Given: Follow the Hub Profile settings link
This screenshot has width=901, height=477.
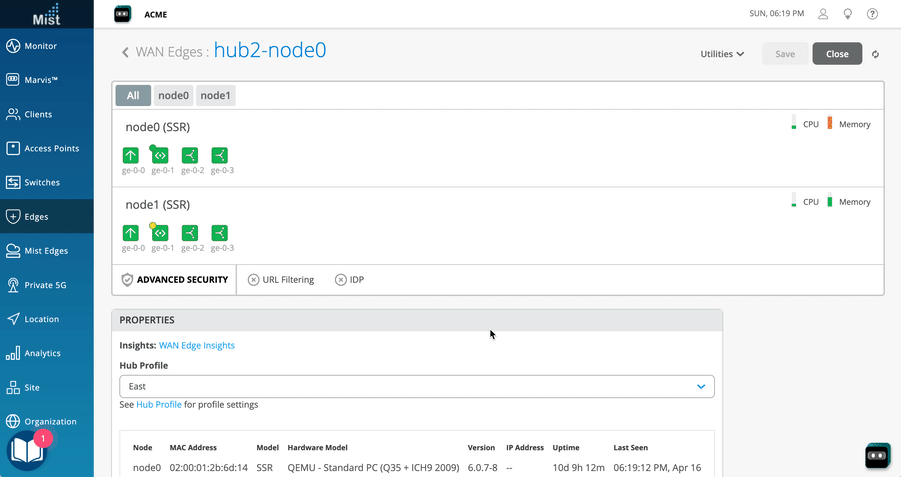Looking at the screenshot, I should click(159, 405).
